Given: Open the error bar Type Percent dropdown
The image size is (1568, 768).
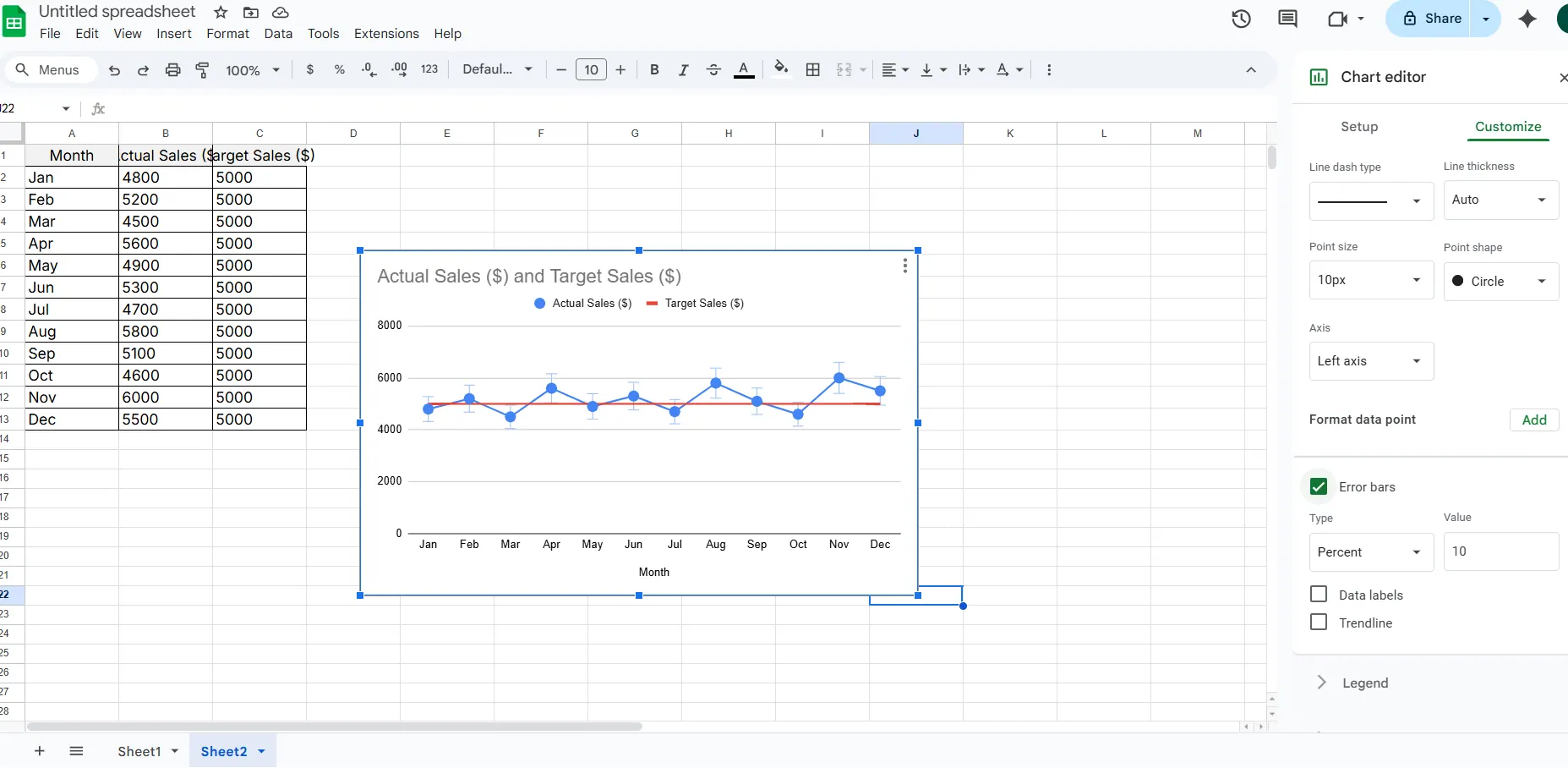Looking at the screenshot, I should [1370, 552].
